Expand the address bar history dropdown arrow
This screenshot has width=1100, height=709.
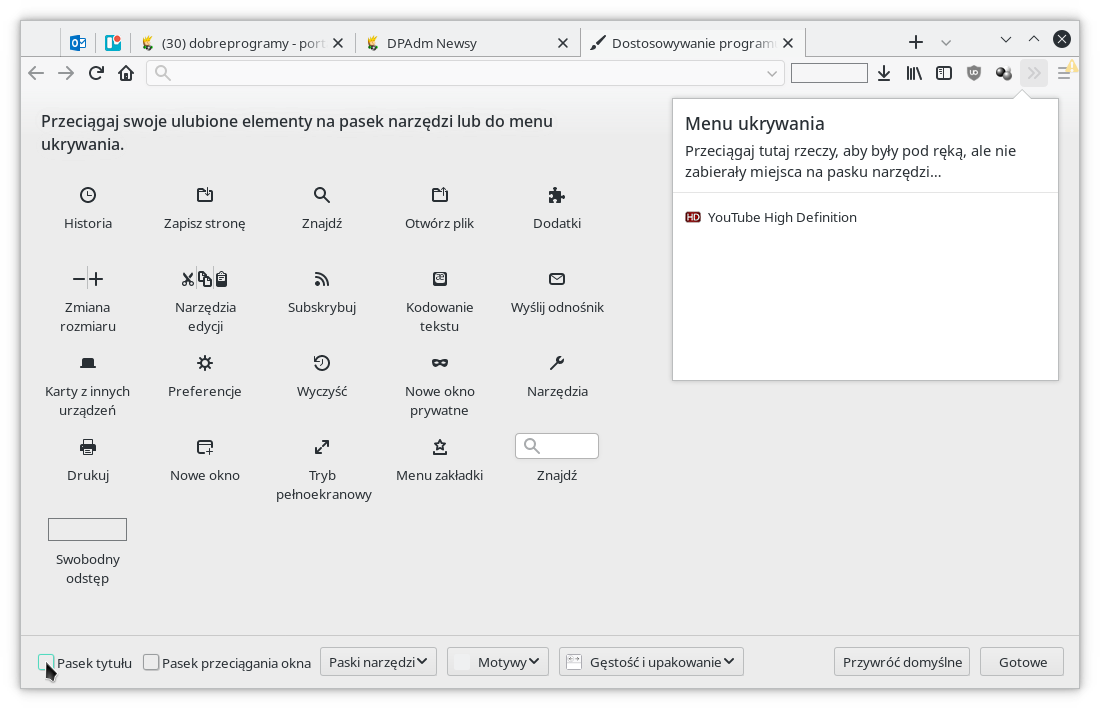(x=772, y=74)
